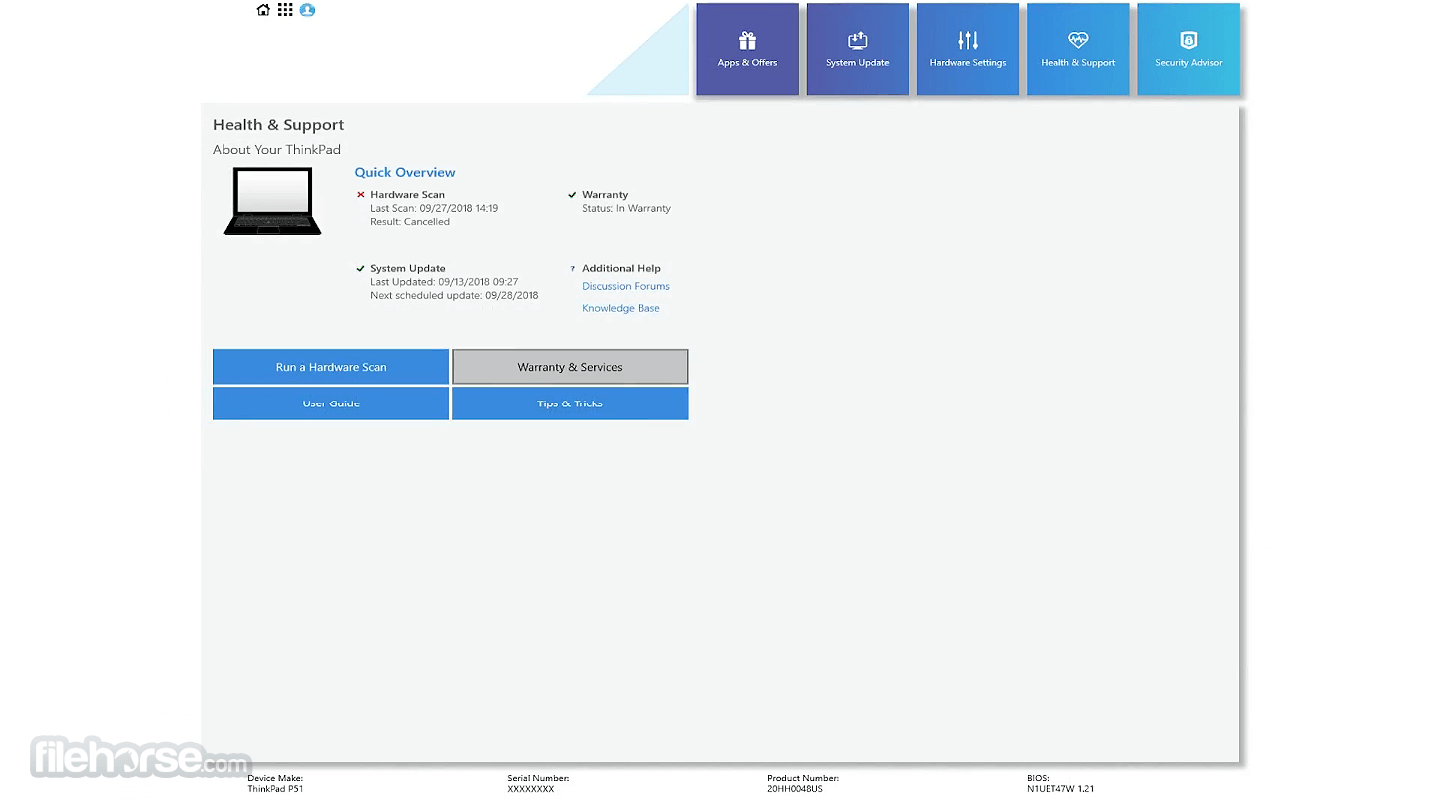Open the Tips & Tricks button
1439x808 pixels.
coord(570,403)
